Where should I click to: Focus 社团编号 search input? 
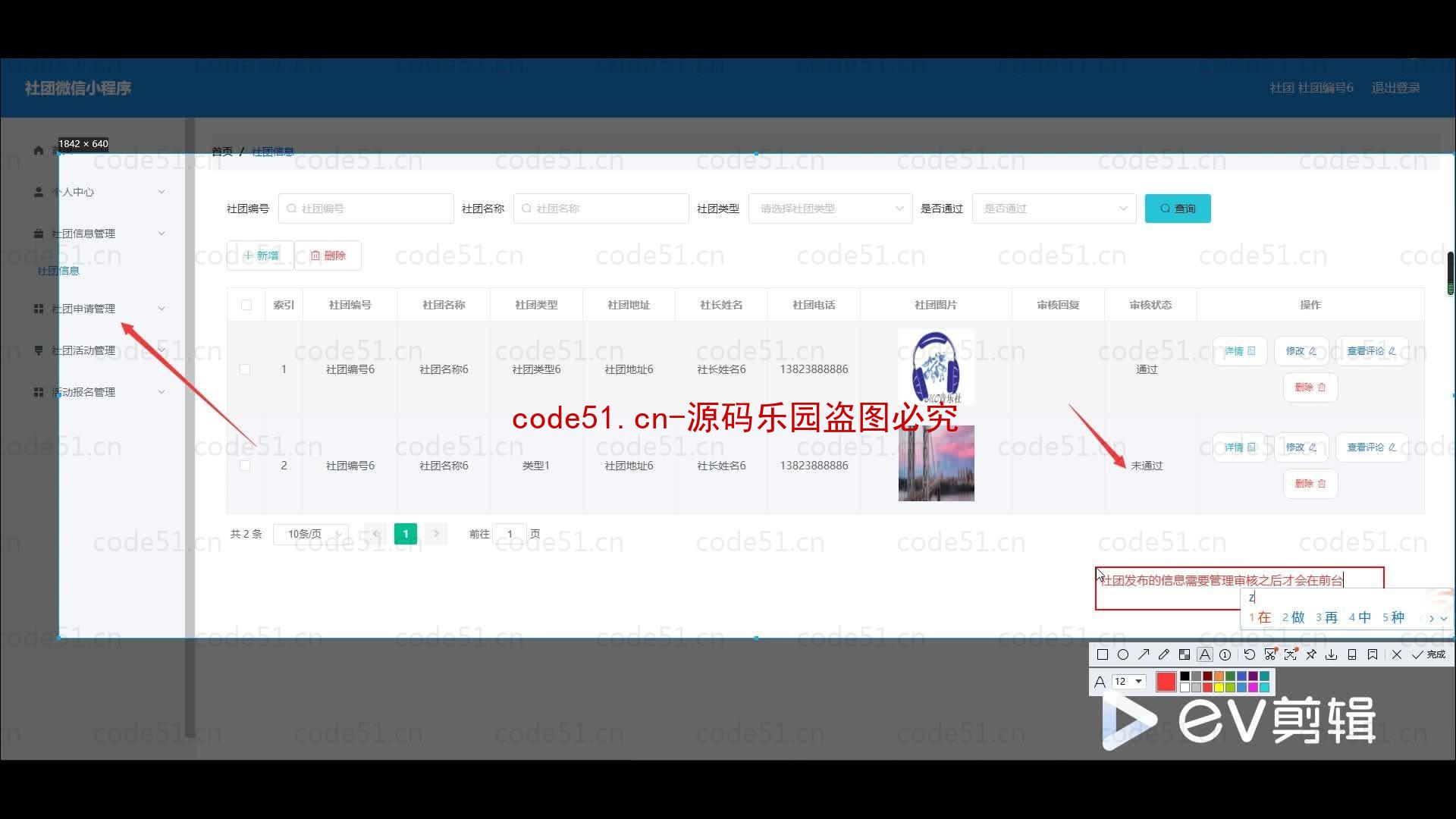[x=366, y=209]
